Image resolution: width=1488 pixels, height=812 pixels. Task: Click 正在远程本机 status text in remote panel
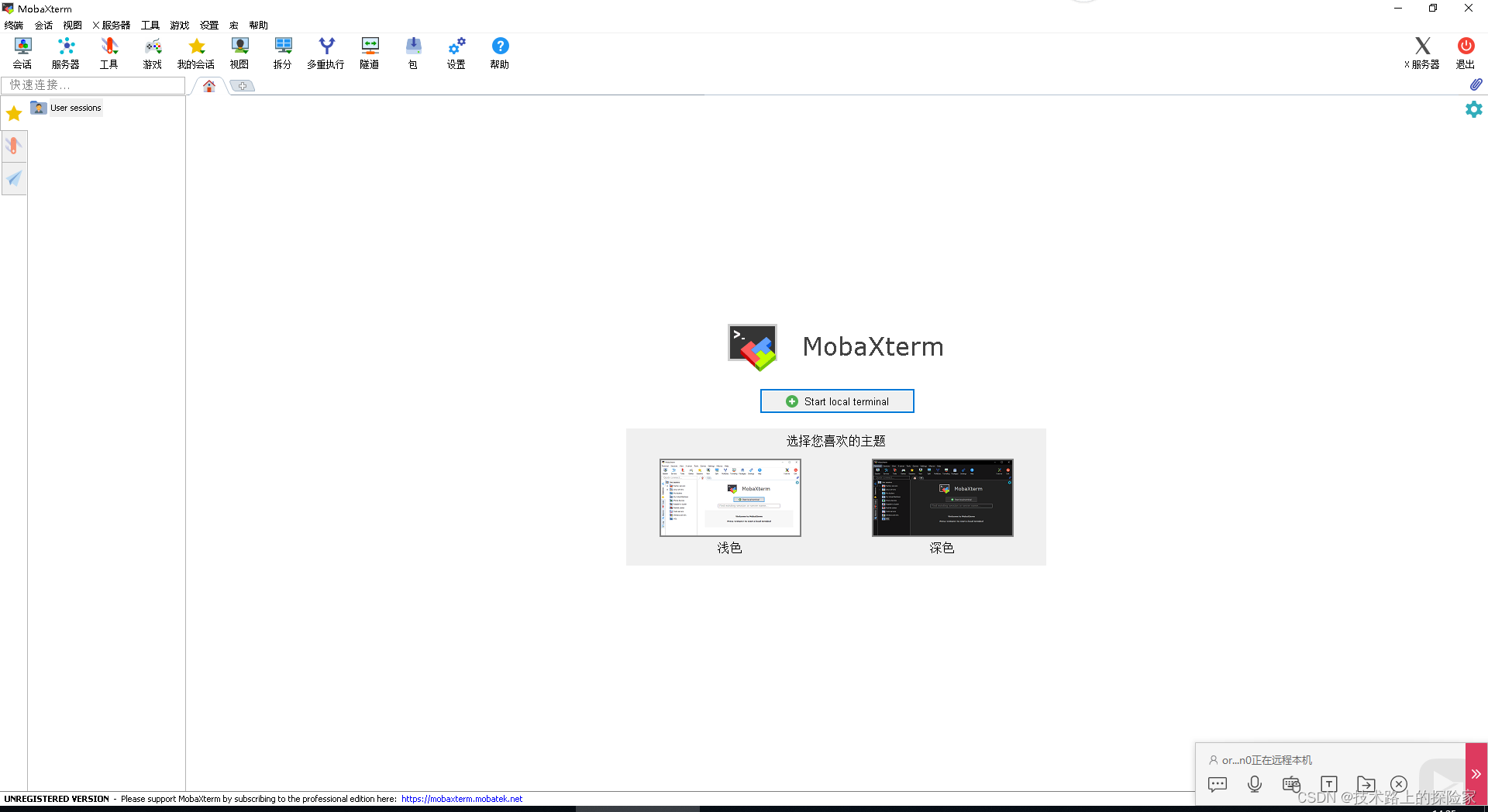[1282, 760]
